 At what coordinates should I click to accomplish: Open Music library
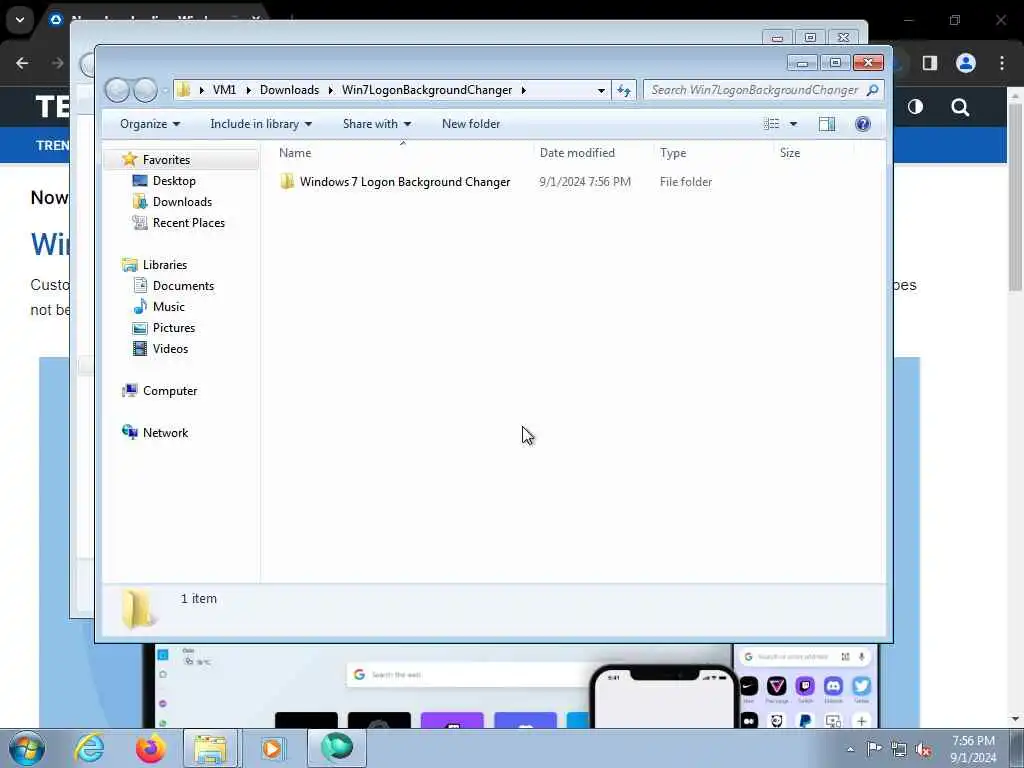pos(168,306)
